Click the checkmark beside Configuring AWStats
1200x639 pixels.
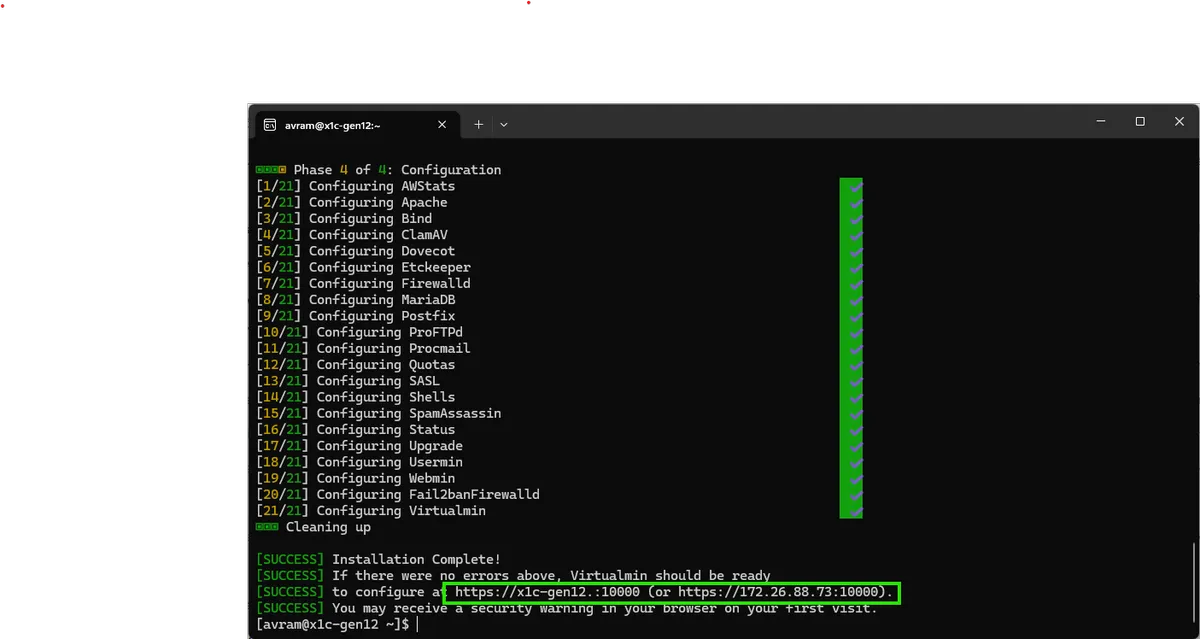pyautogui.click(x=851, y=186)
